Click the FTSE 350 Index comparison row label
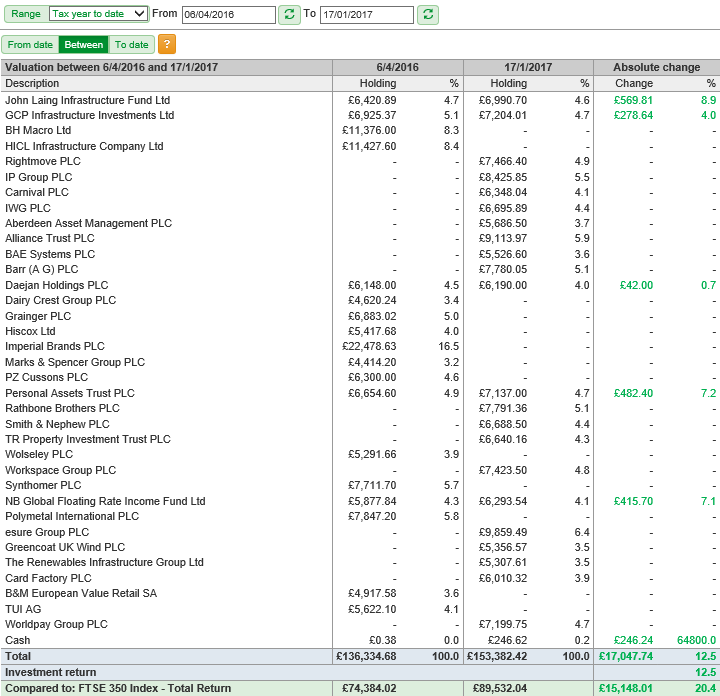This screenshot has width=720, height=696. [x=118, y=688]
